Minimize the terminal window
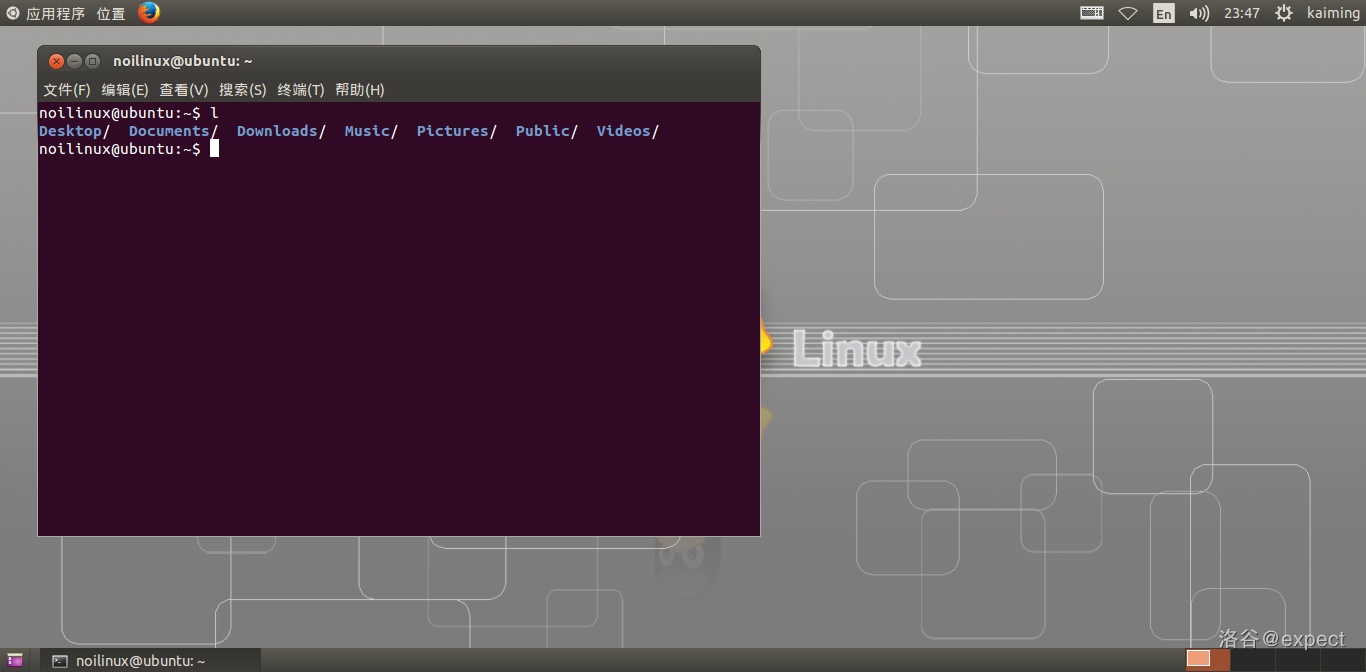The image size is (1366, 672). click(75, 61)
